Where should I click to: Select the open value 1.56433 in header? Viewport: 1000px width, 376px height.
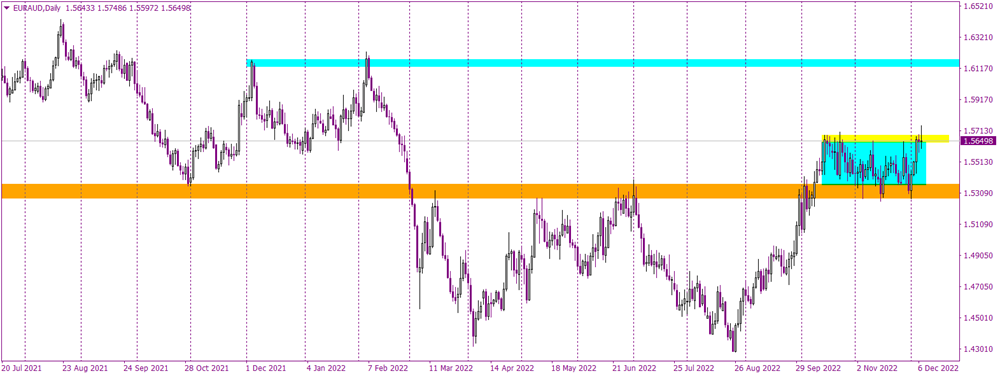(80, 7)
